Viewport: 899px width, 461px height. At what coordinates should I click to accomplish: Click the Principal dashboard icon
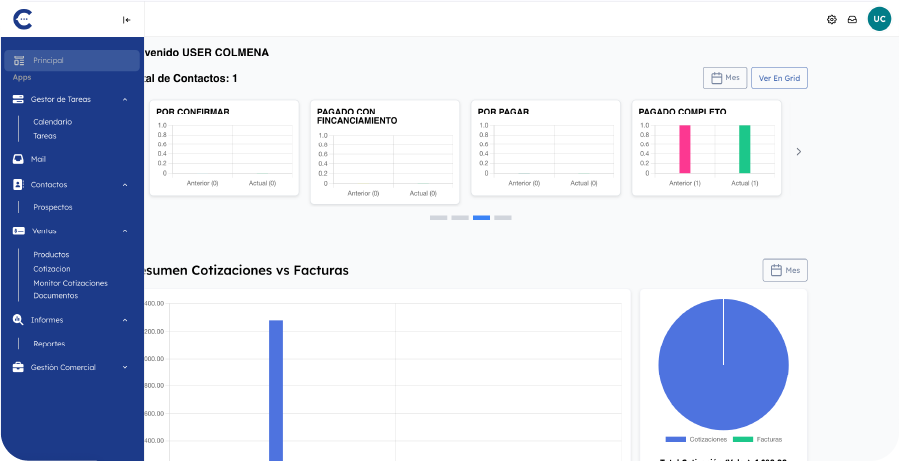[19, 60]
